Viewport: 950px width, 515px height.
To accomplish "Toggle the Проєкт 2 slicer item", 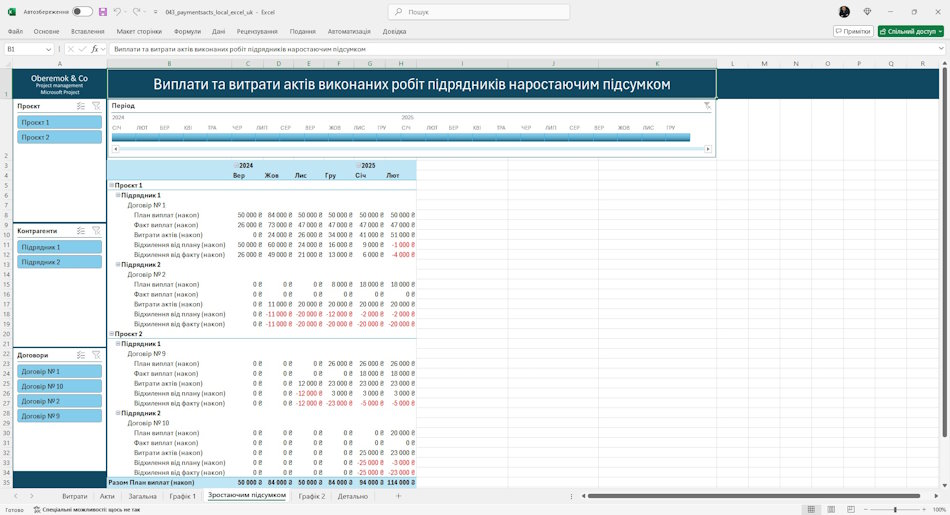I will tap(59, 138).
